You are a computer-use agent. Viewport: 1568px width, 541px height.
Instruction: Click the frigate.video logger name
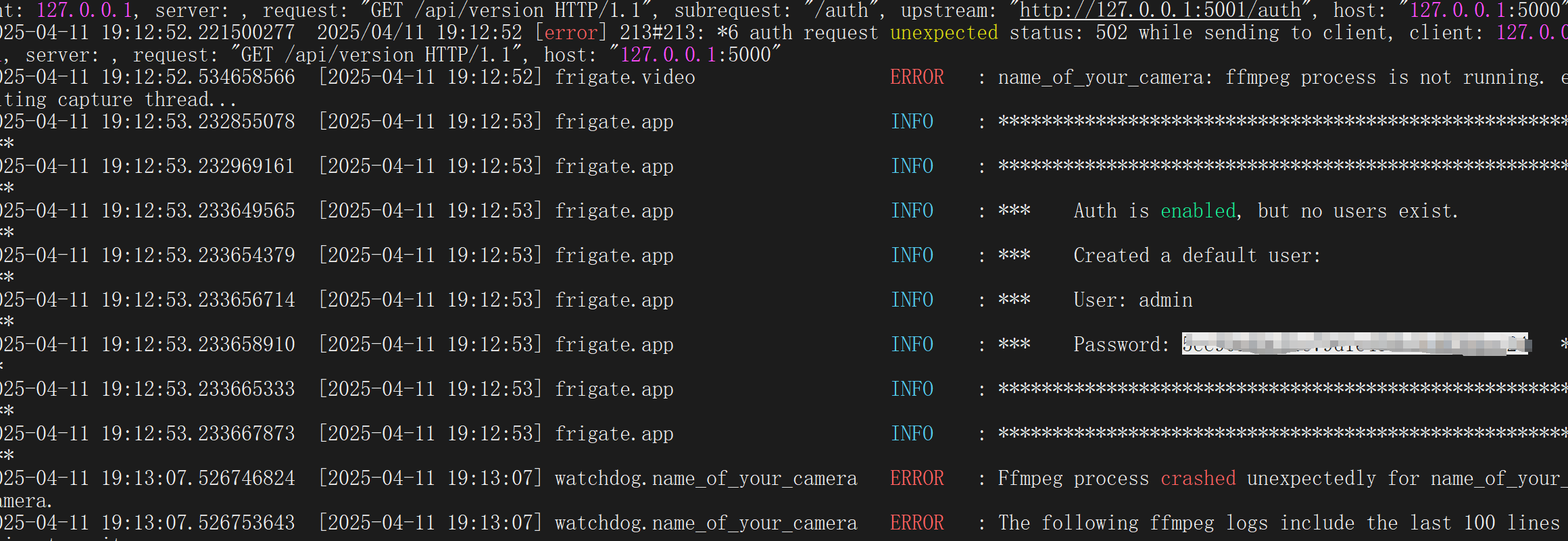pos(624,78)
